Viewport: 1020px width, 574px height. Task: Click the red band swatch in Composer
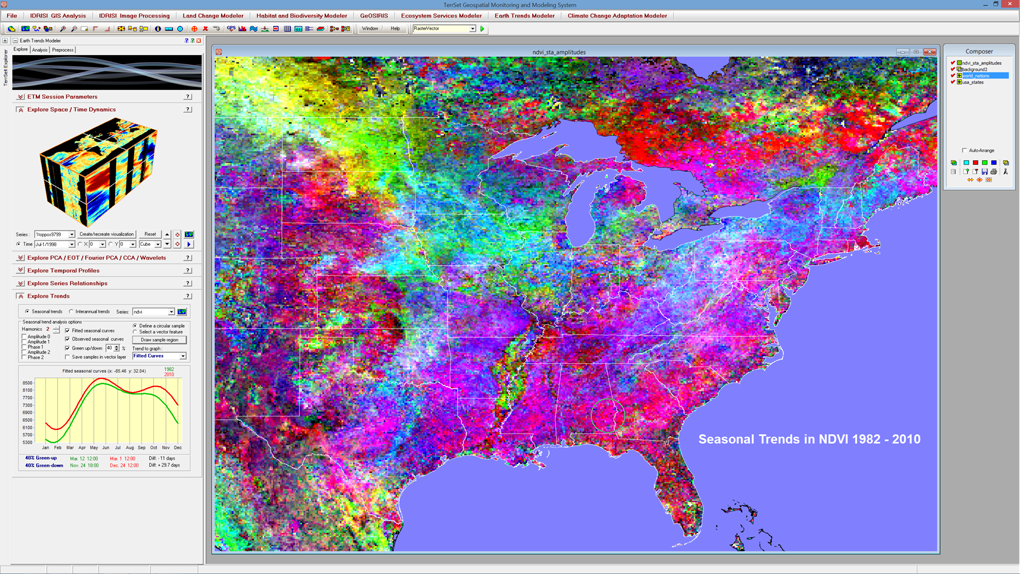(x=975, y=163)
